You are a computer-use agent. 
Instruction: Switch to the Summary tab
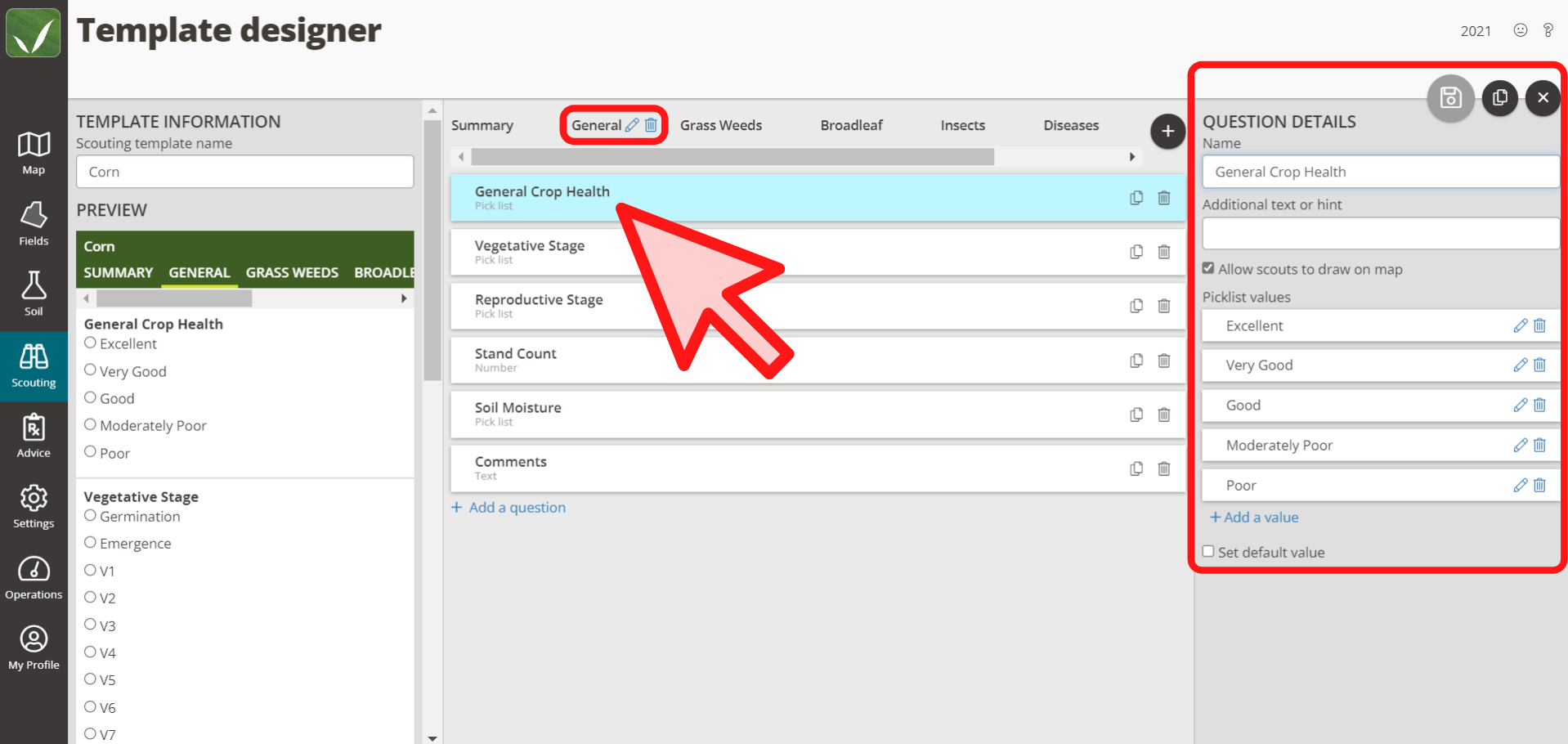click(x=482, y=125)
